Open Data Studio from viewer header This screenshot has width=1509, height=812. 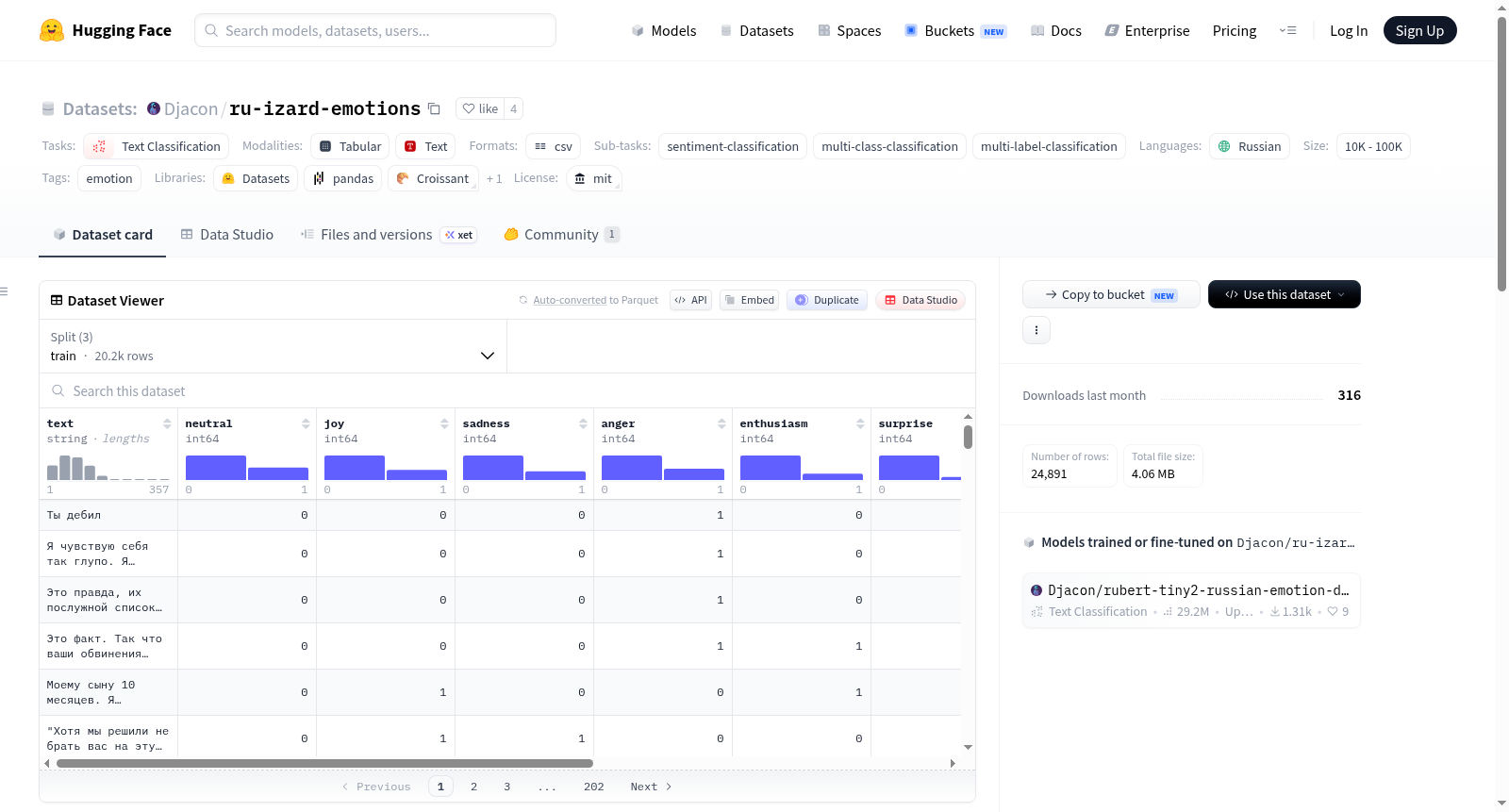coord(920,300)
